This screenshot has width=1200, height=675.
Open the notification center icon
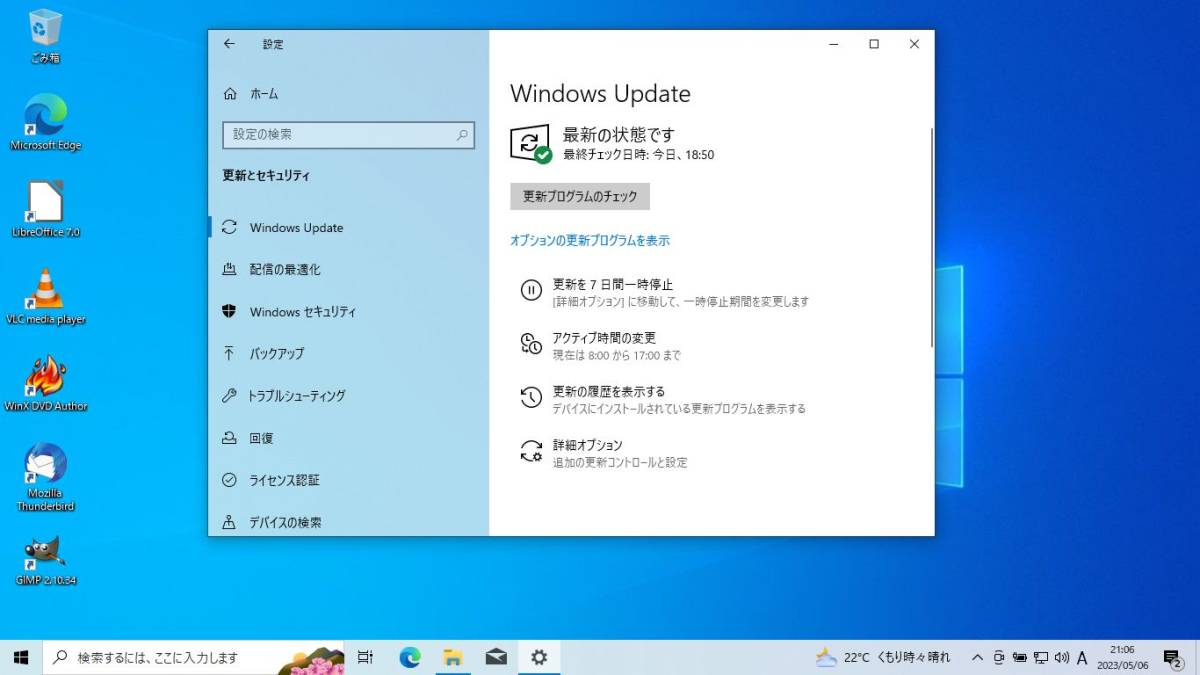point(1172,657)
